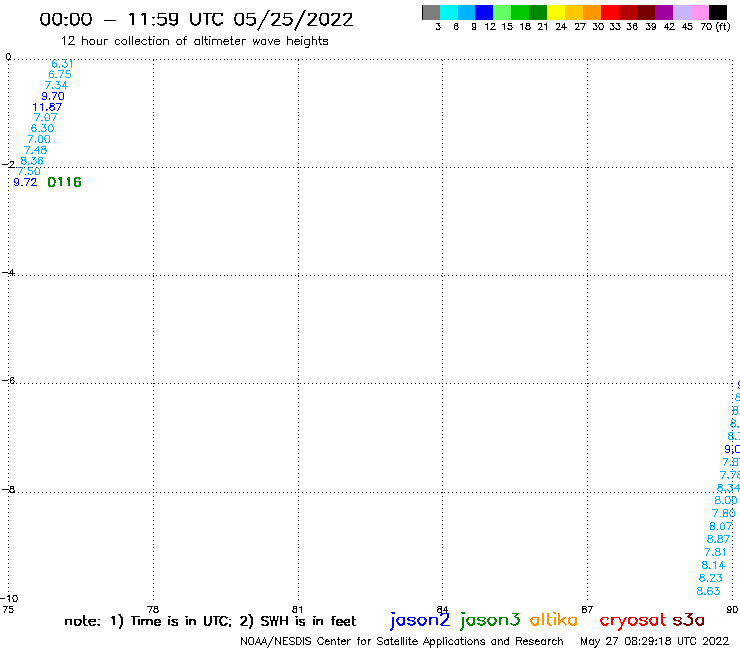Viewport: 740px width, 650px height.
Task: Click the latitude axis label -6
Action: (x=8, y=380)
